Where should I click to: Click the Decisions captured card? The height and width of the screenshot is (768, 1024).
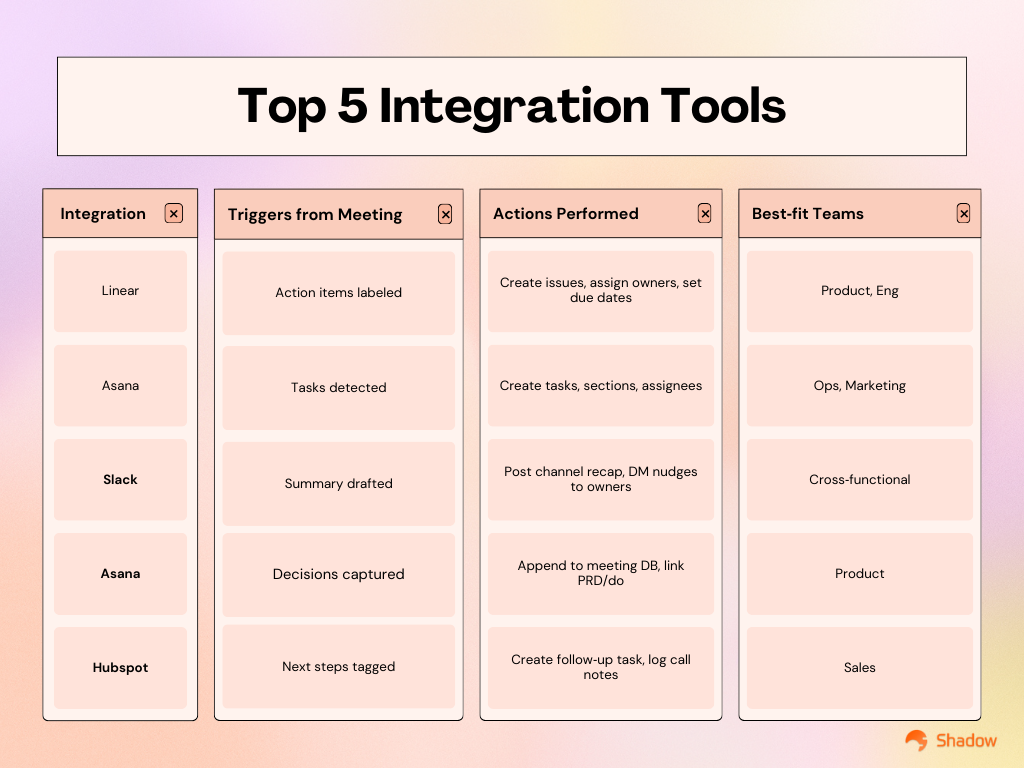click(x=338, y=574)
